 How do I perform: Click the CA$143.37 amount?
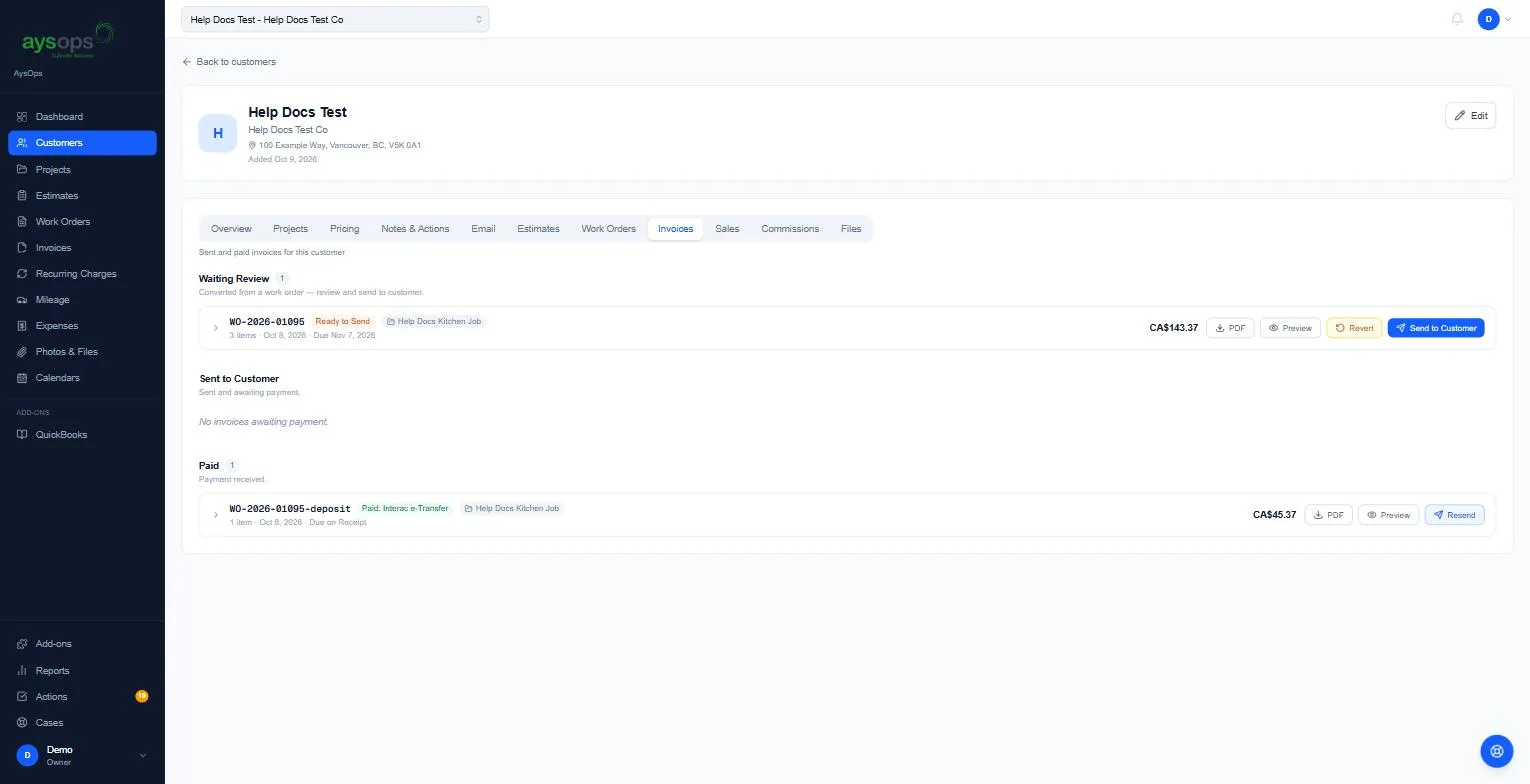(x=1174, y=328)
